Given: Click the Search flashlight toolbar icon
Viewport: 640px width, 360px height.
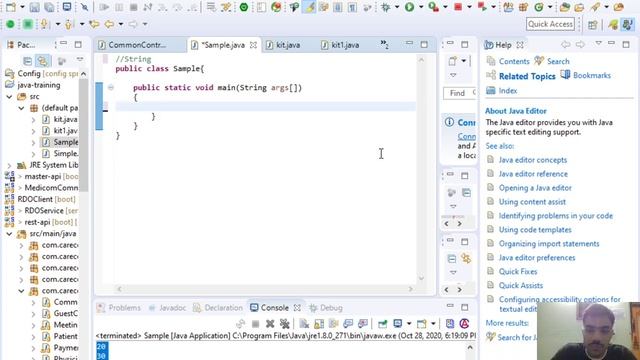Looking at the screenshot, I should [596, 7].
